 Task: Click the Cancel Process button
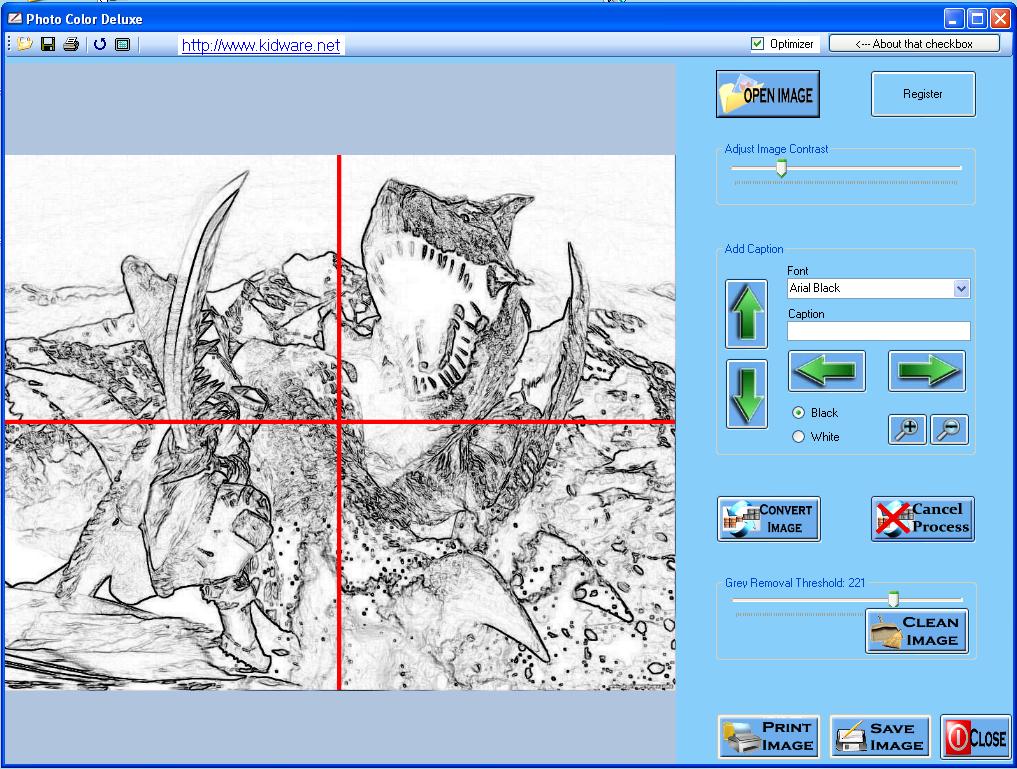tap(923, 519)
